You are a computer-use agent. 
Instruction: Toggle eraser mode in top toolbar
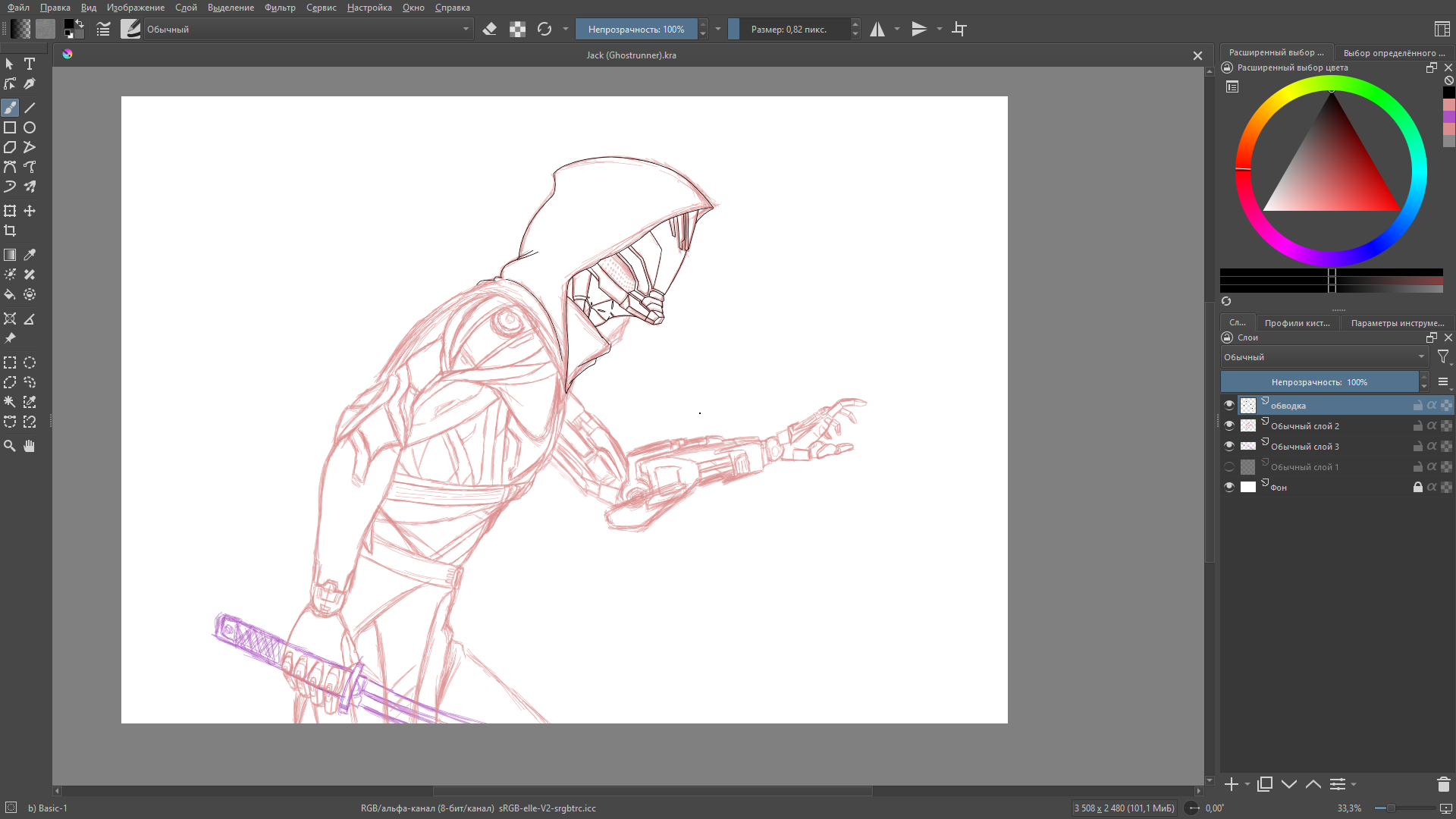[490, 30]
